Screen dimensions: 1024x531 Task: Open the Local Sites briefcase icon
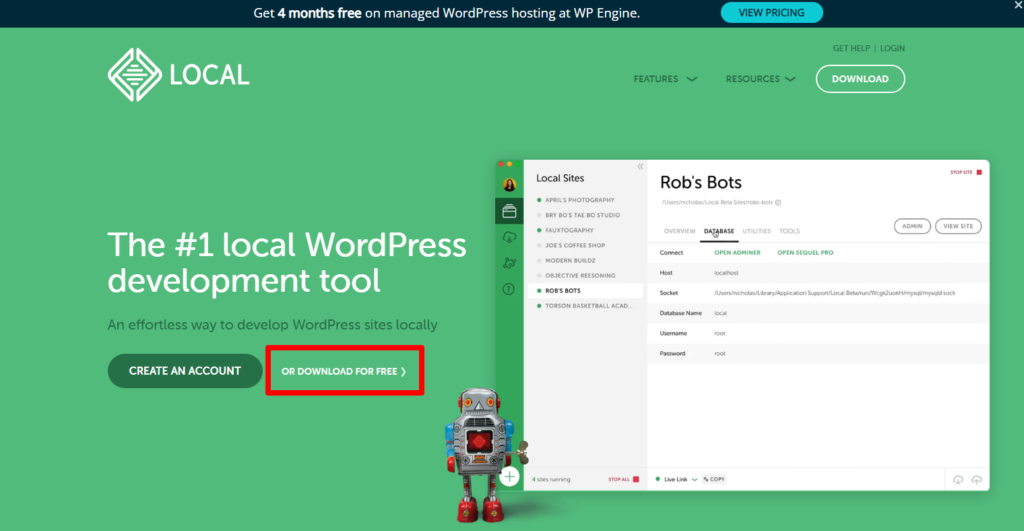pos(509,211)
